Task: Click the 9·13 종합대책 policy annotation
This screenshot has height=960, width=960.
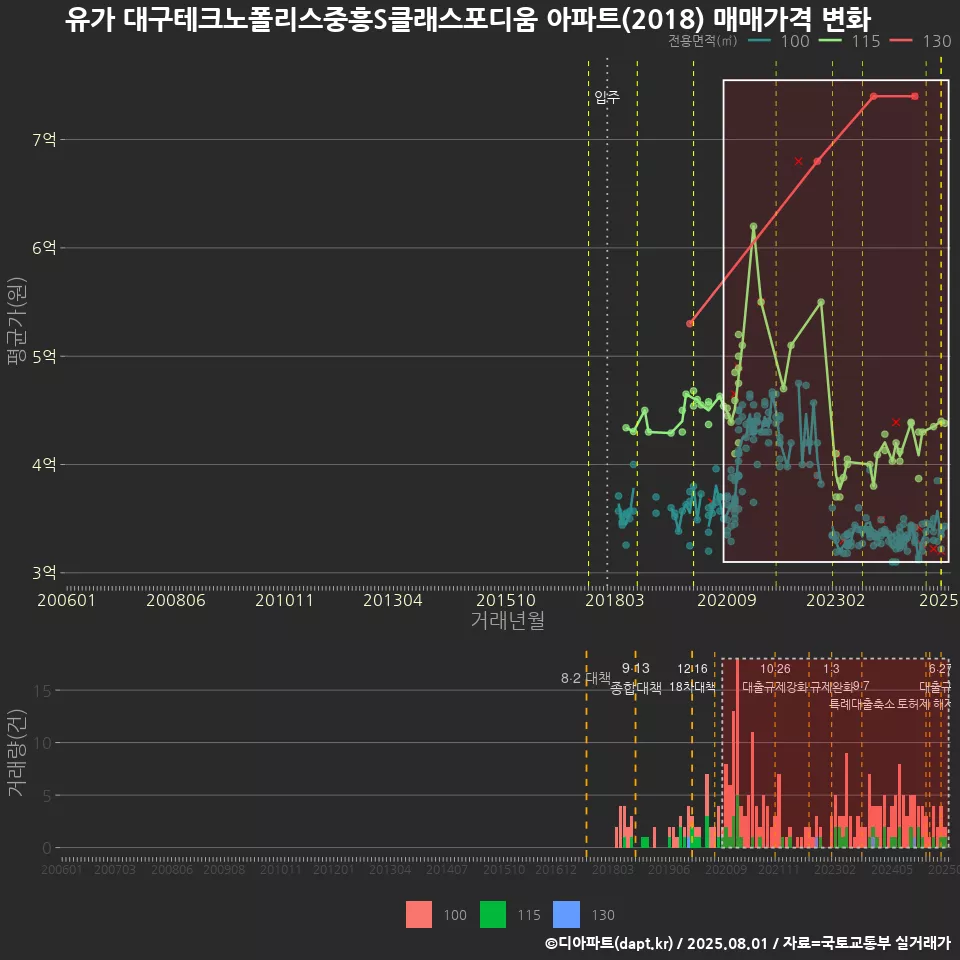Action: [x=636, y=678]
